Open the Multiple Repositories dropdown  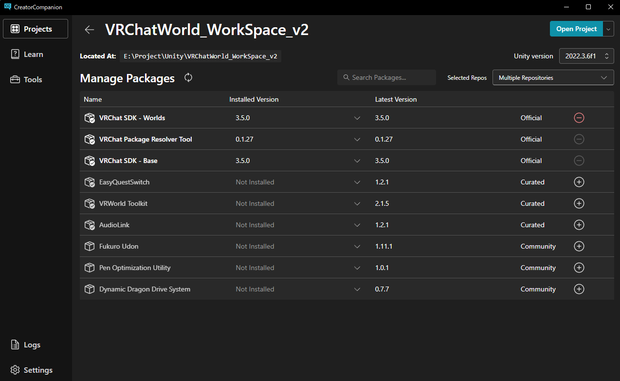[553, 77]
